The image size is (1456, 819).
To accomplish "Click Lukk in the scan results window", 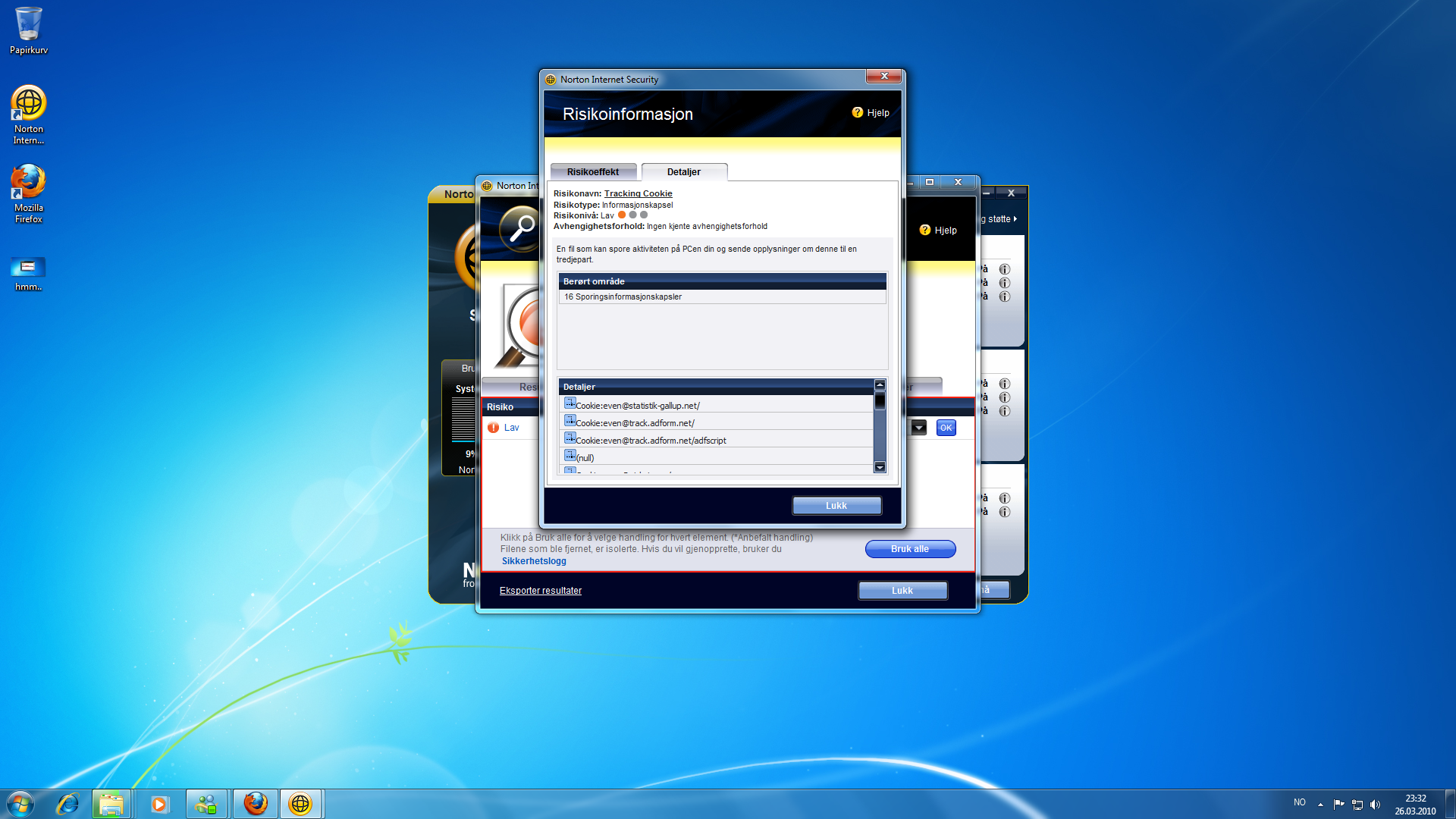I will [902, 591].
